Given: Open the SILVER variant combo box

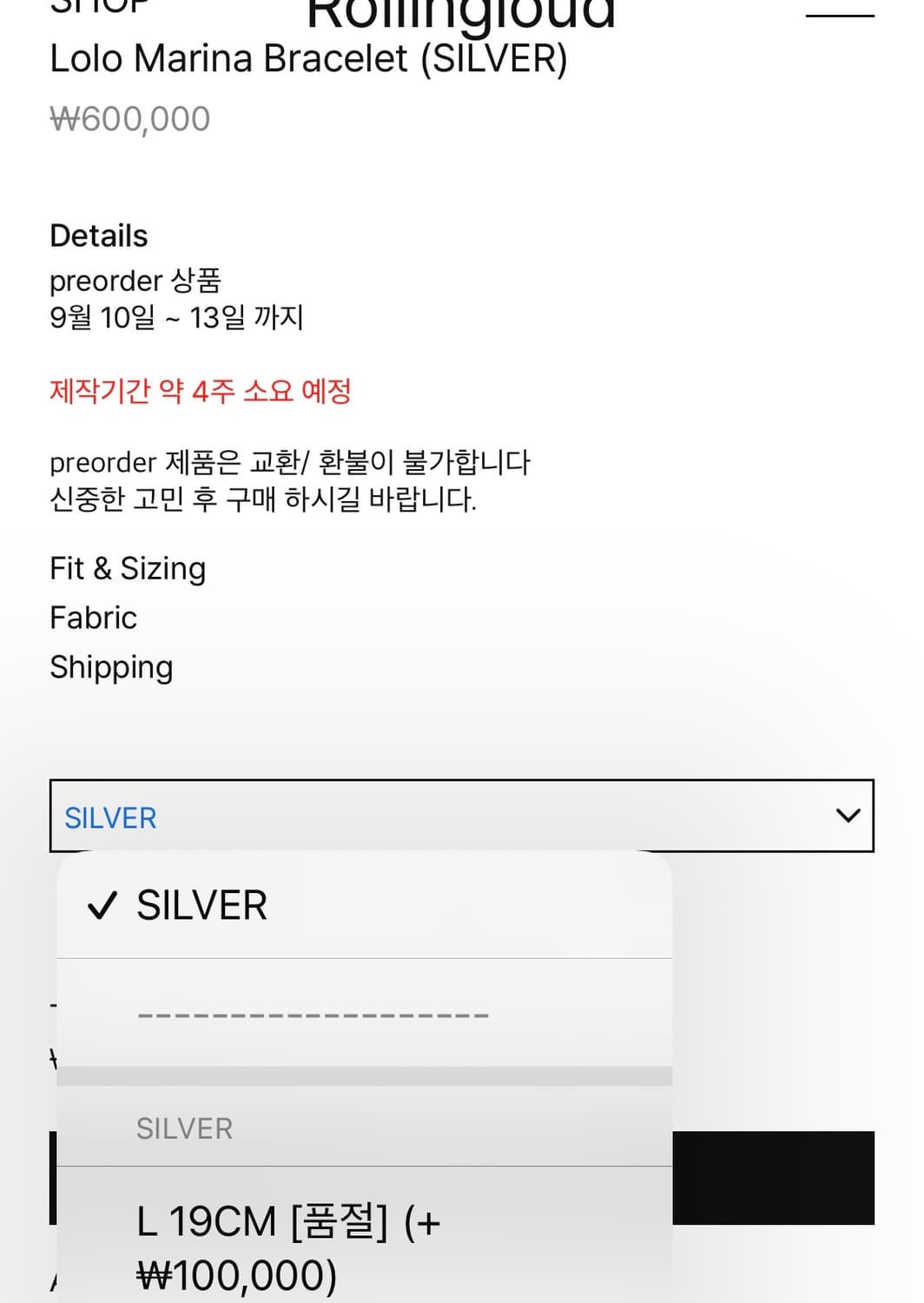Looking at the screenshot, I should coord(459,817).
